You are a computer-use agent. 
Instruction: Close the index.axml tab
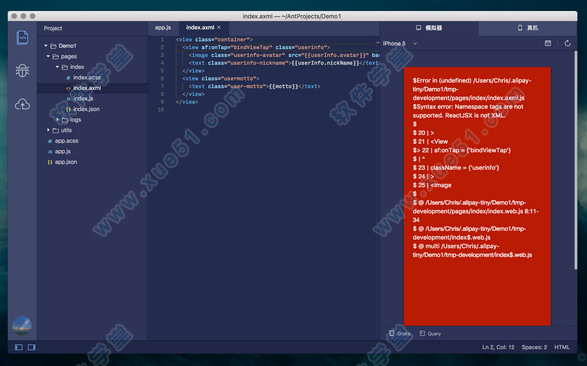pyautogui.click(x=219, y=28)
